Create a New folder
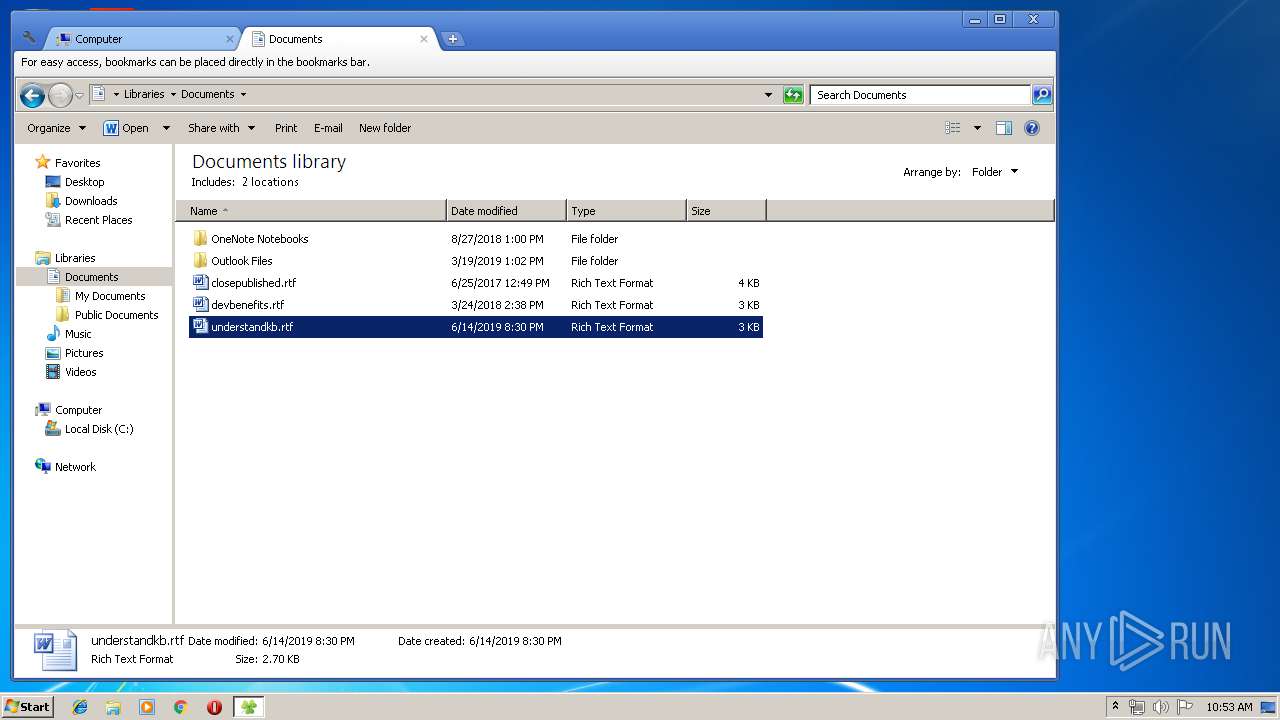 [385, 128]
